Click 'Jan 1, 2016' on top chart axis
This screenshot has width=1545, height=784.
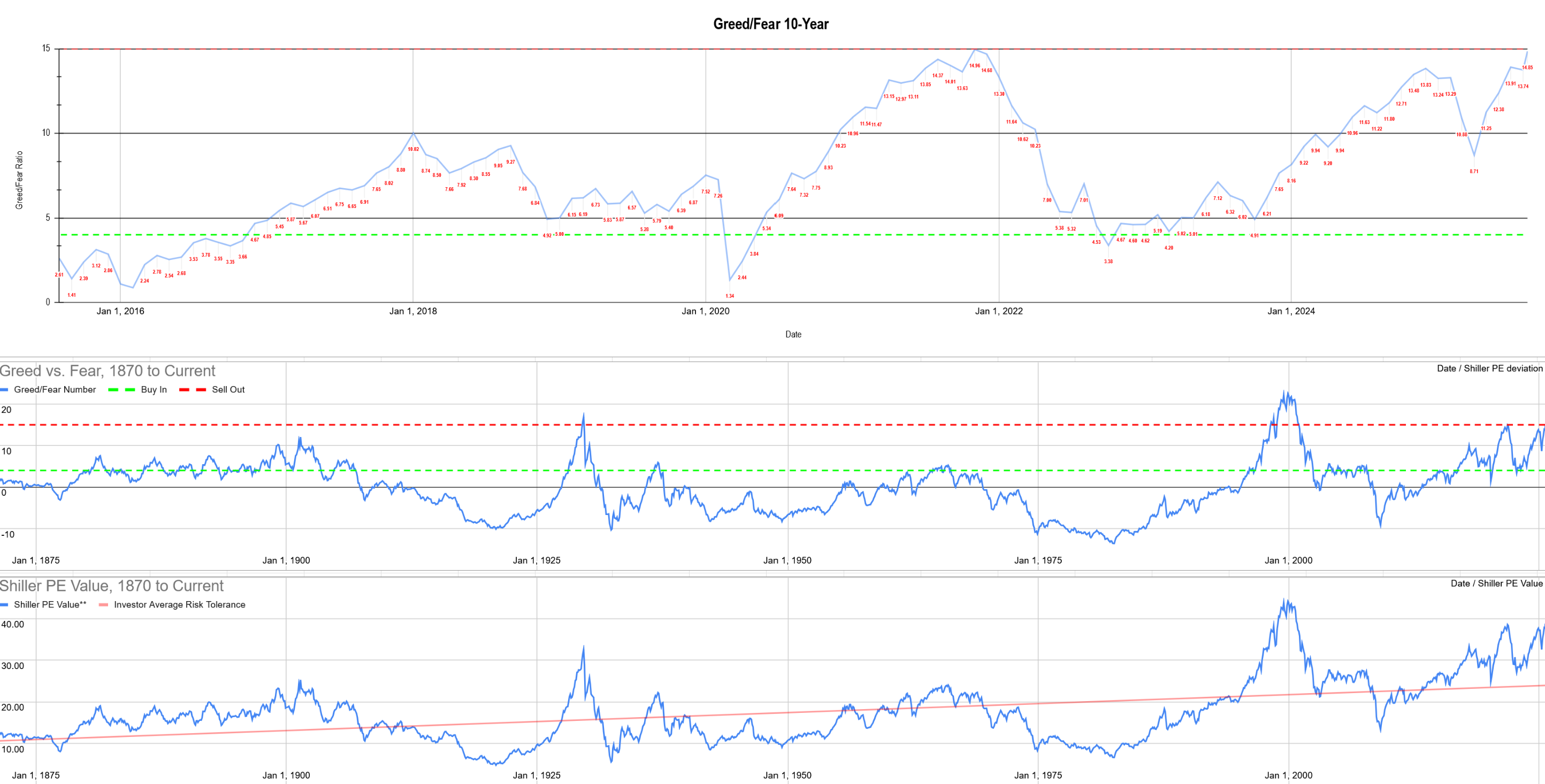120,311
